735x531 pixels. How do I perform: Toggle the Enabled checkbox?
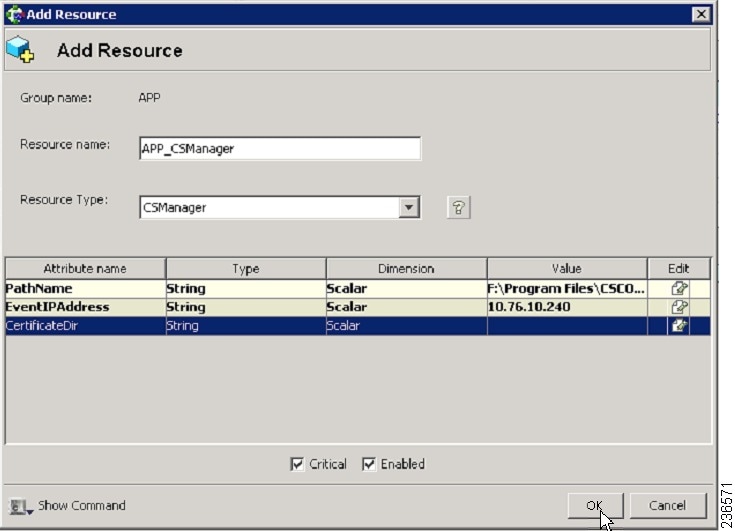click(x=369, y=464)
